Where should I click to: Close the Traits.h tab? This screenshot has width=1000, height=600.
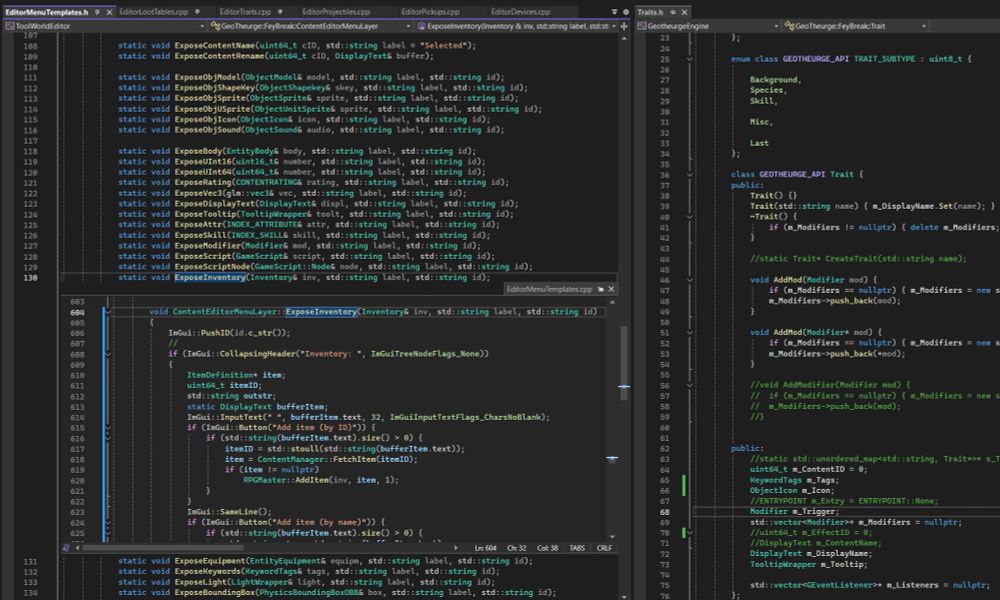click(x=682, y=11)
